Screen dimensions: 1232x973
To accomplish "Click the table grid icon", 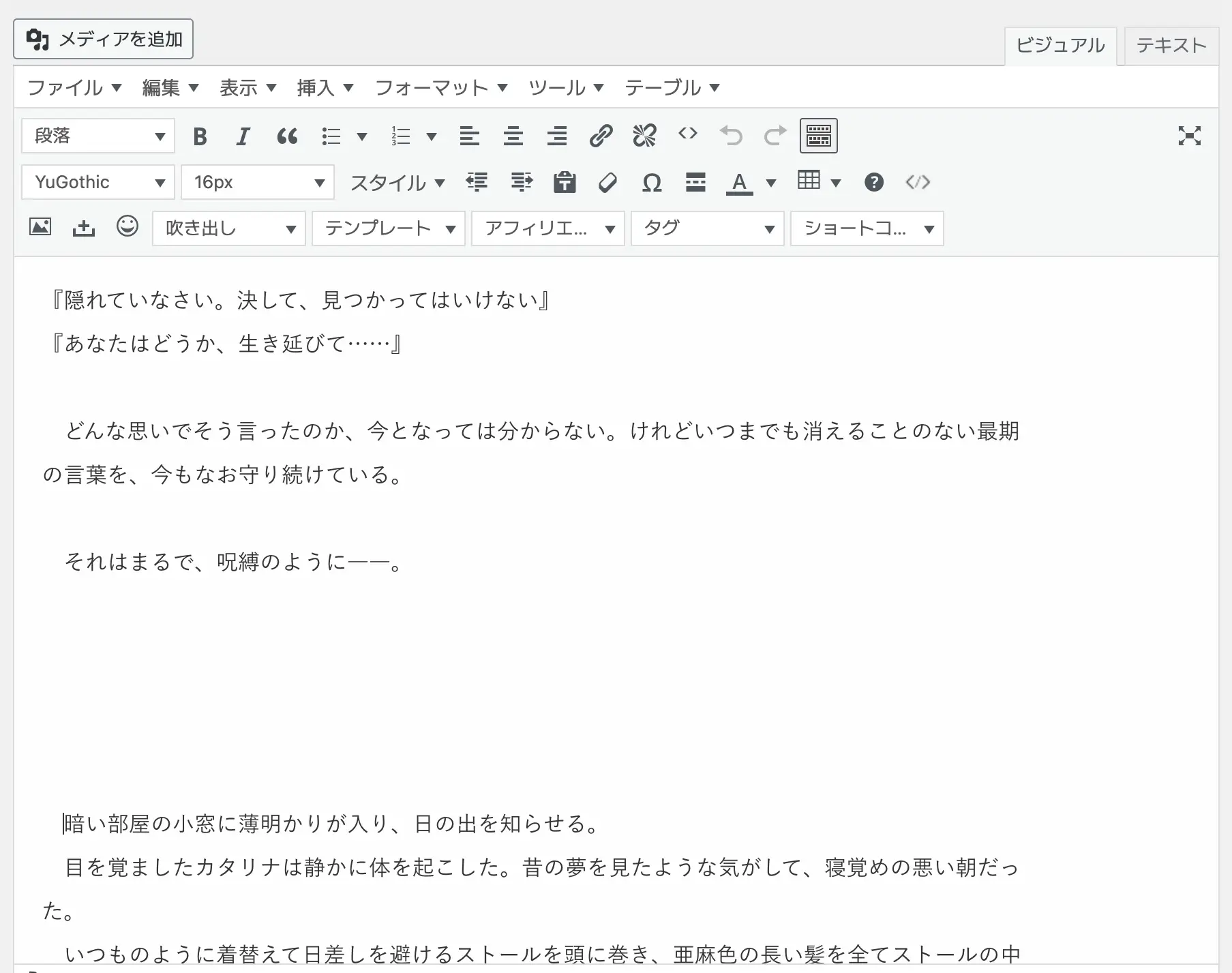I will coord(809,181).
